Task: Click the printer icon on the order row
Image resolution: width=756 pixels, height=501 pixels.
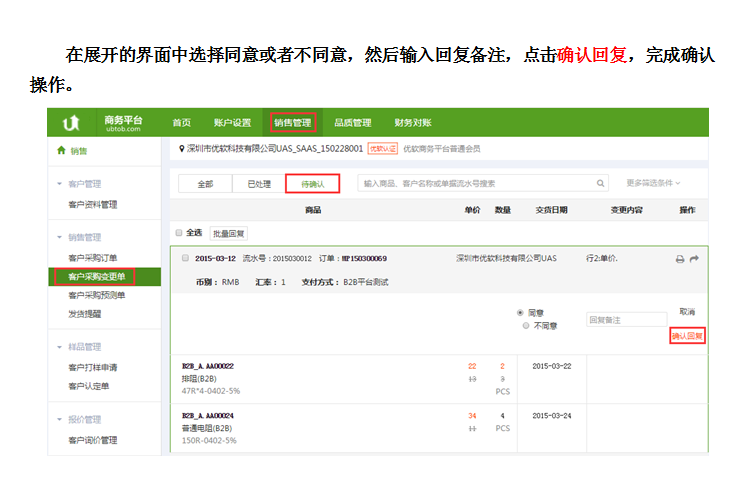Action: (680, 259)
